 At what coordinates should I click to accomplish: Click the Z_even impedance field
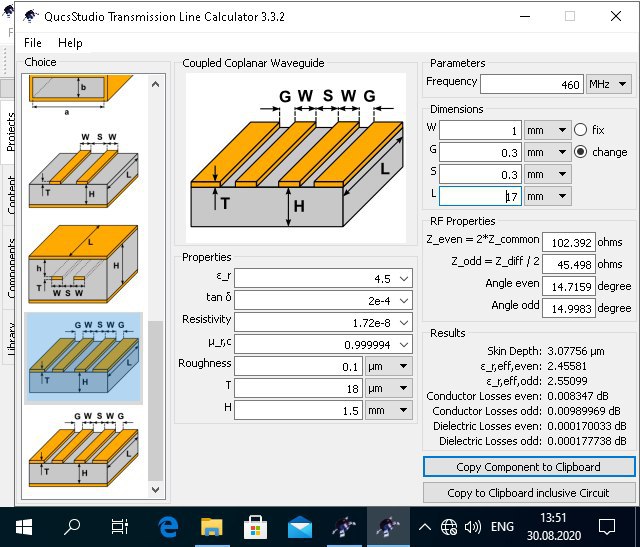[569, 242]
